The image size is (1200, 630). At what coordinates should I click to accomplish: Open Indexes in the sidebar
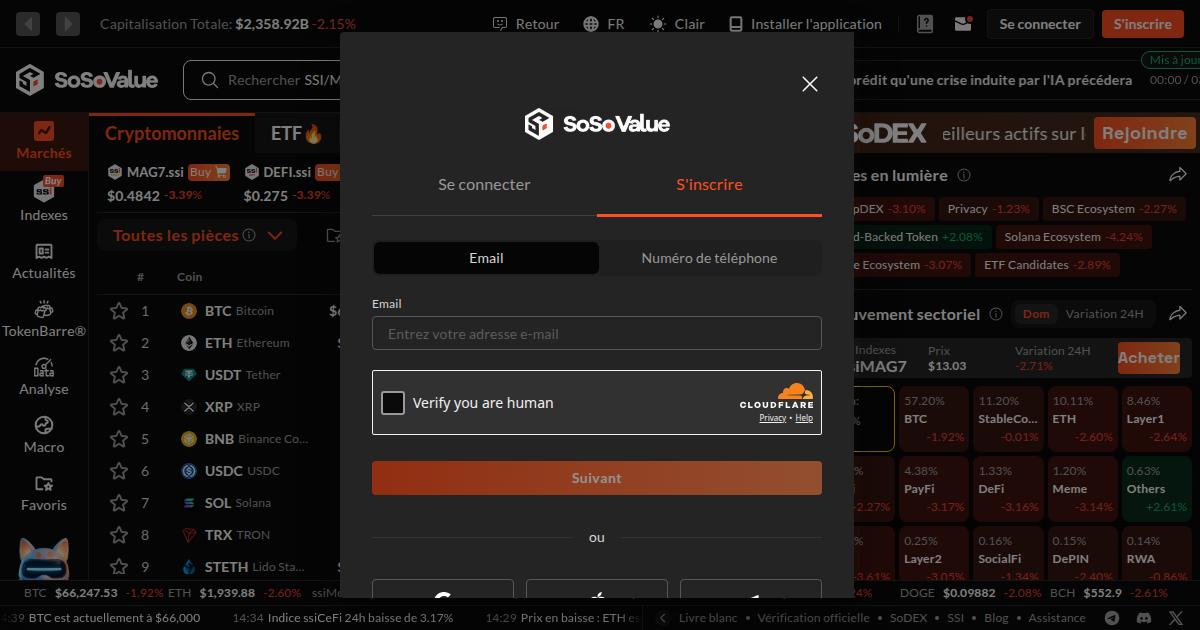[x=44, y=201]
